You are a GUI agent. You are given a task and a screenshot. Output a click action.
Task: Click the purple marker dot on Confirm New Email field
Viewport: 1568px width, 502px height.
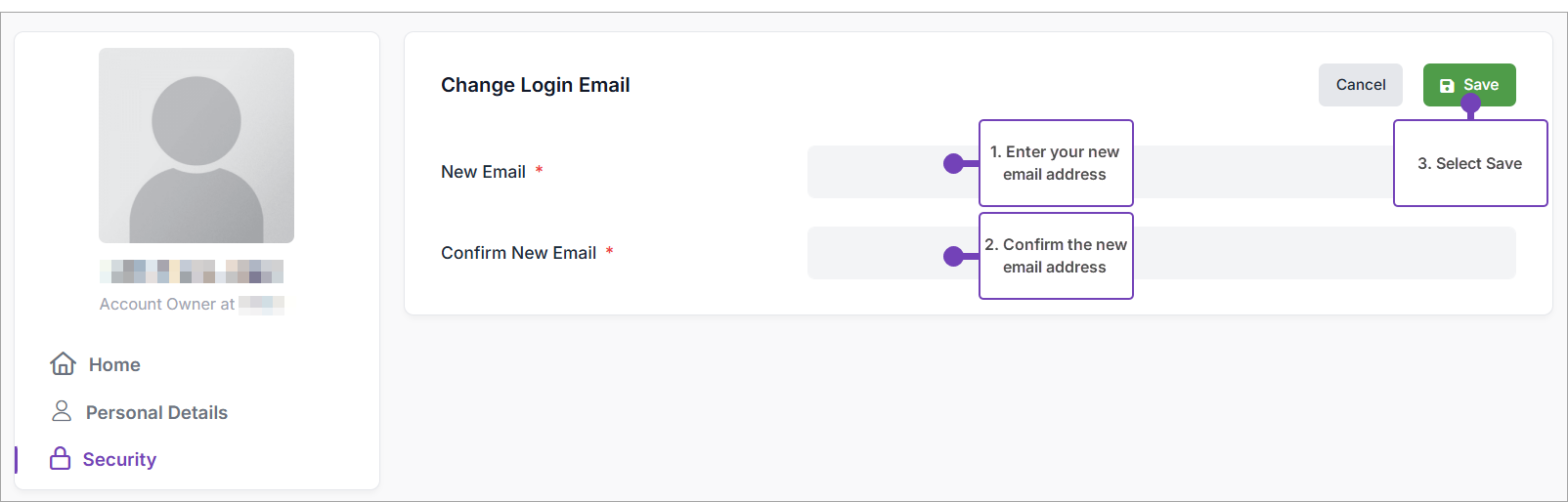tap(953, 256)
